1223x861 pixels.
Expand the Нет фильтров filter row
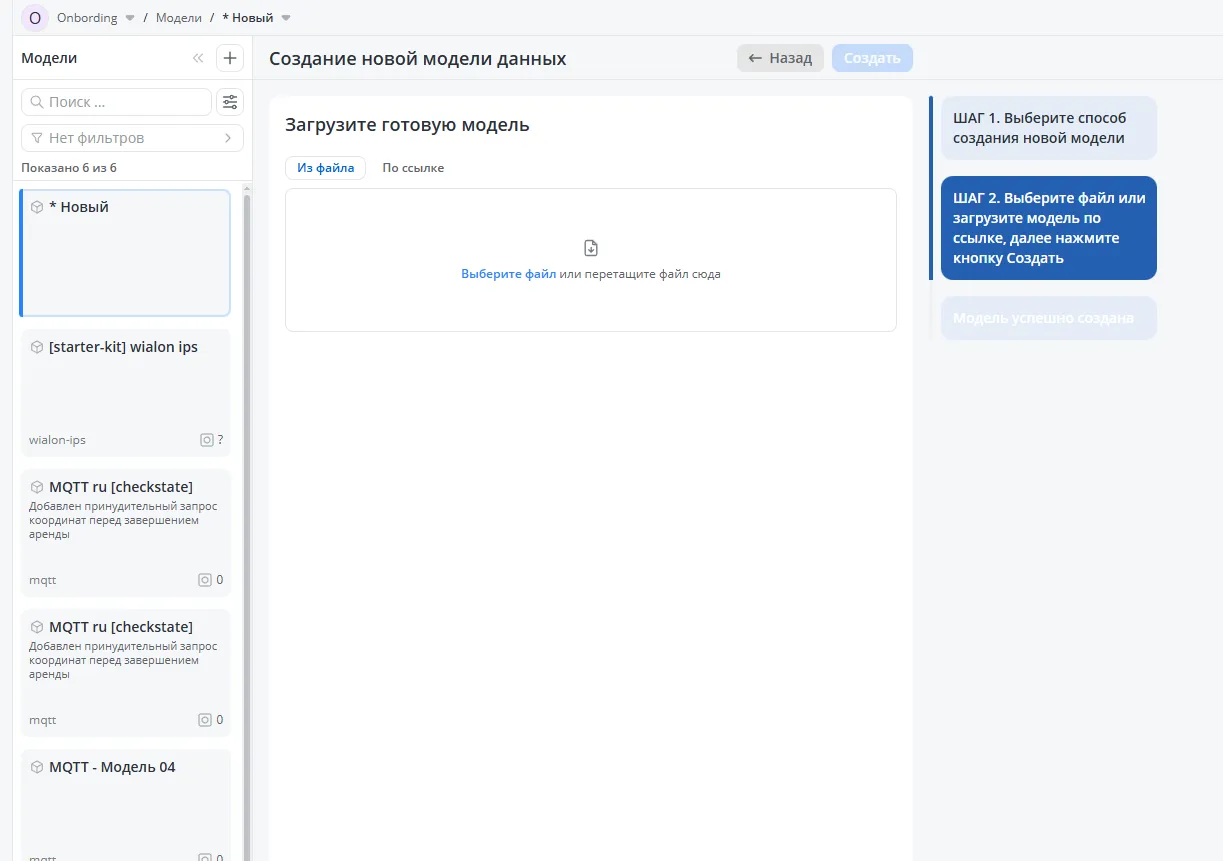[x=132, y=138]
